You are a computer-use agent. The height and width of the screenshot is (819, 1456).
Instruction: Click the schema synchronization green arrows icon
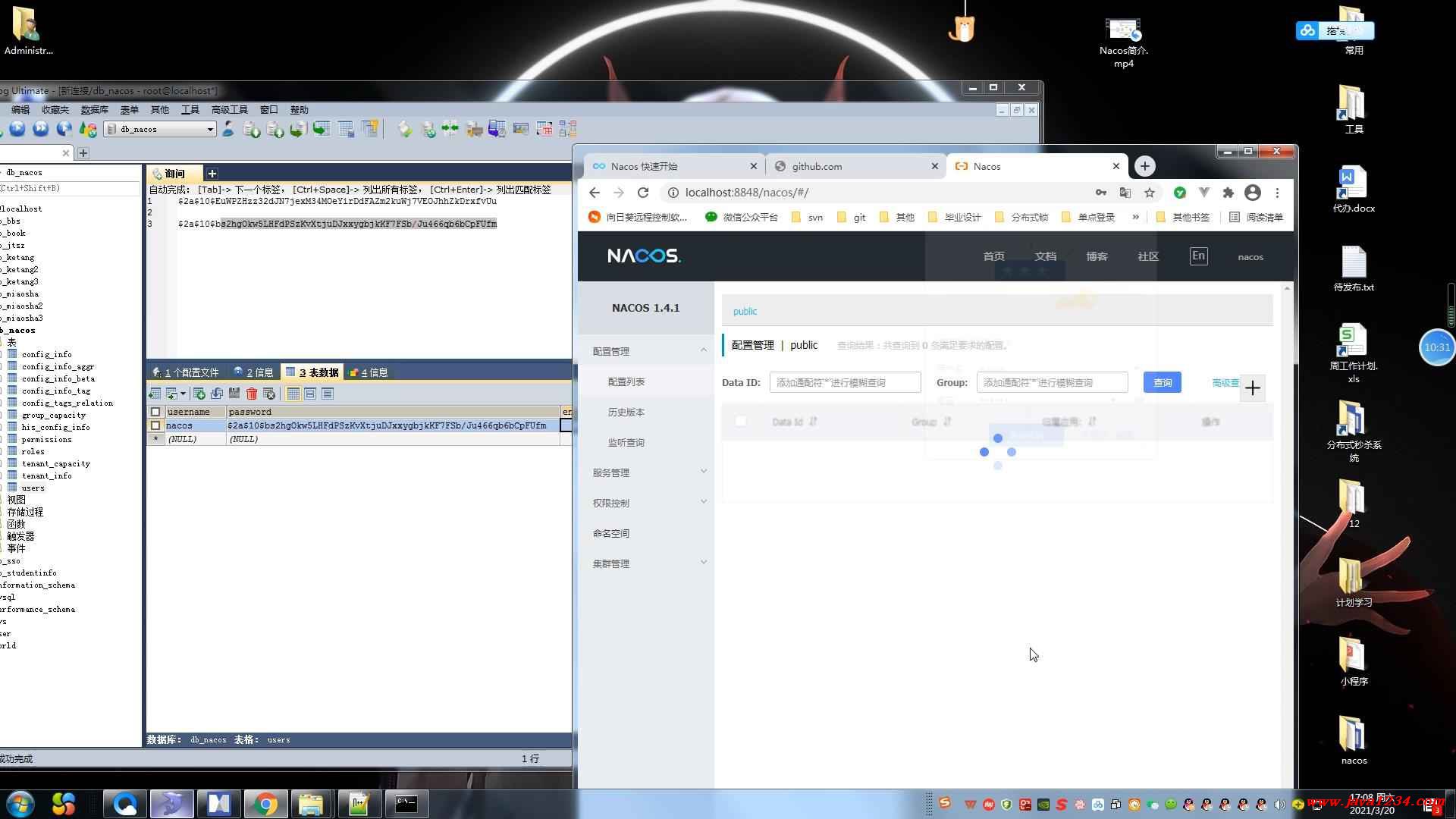pyautogui.click(x=450, y=129)
